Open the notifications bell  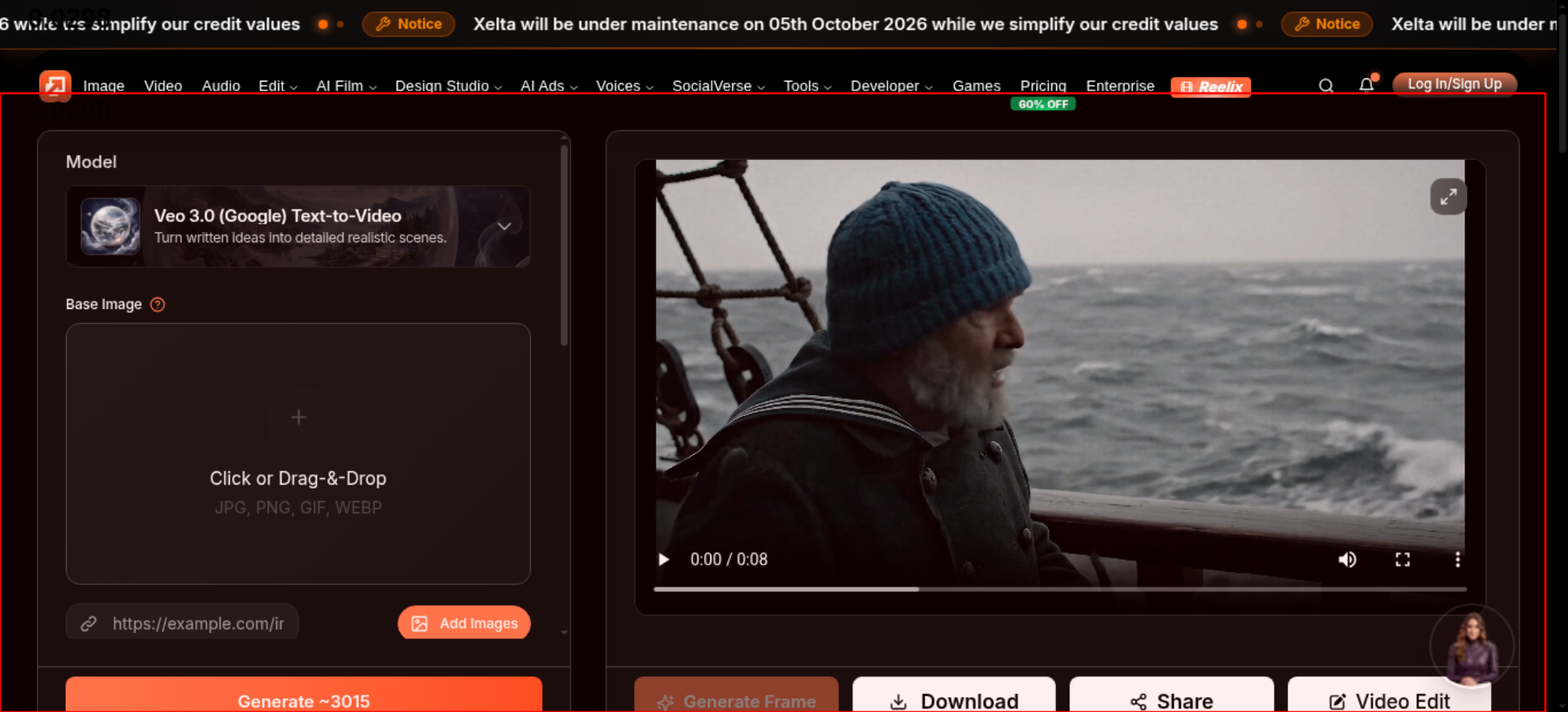(1367, 85)
